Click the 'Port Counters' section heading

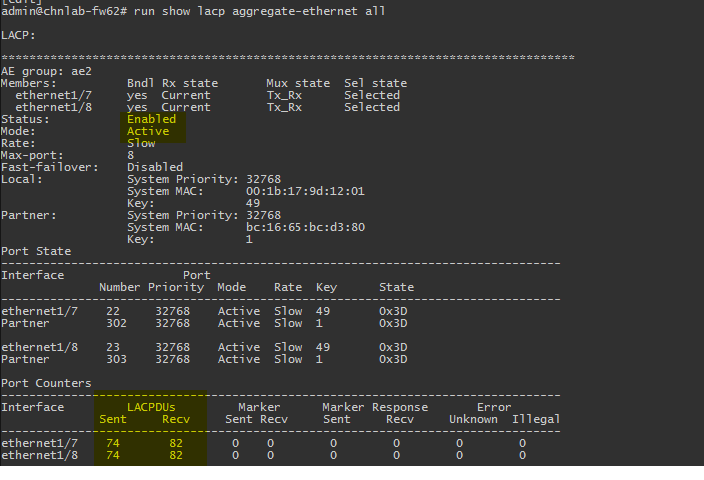[46, 383]
